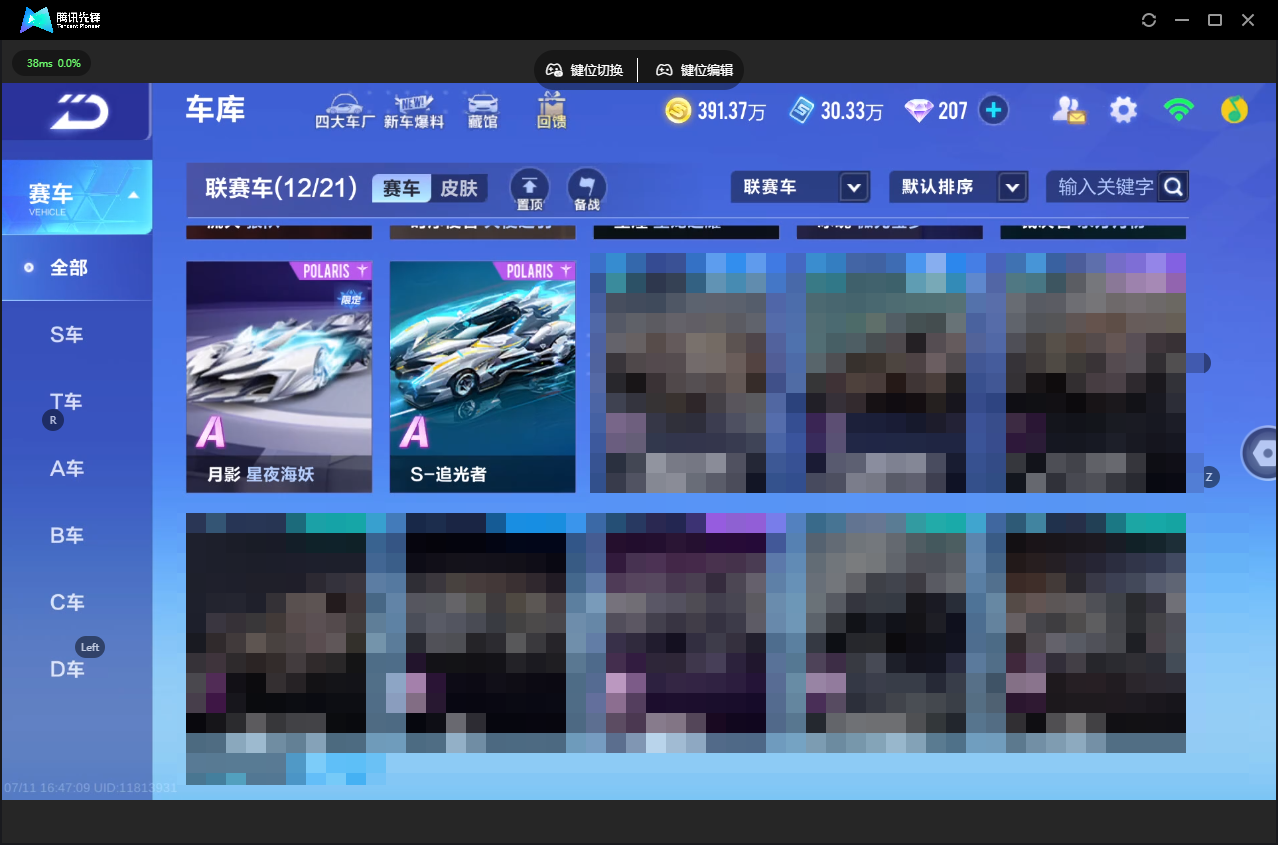Viewport: 1278px width, 845px height.
Task: Open the friends mail icon
Action: [x=1068, y=110]
